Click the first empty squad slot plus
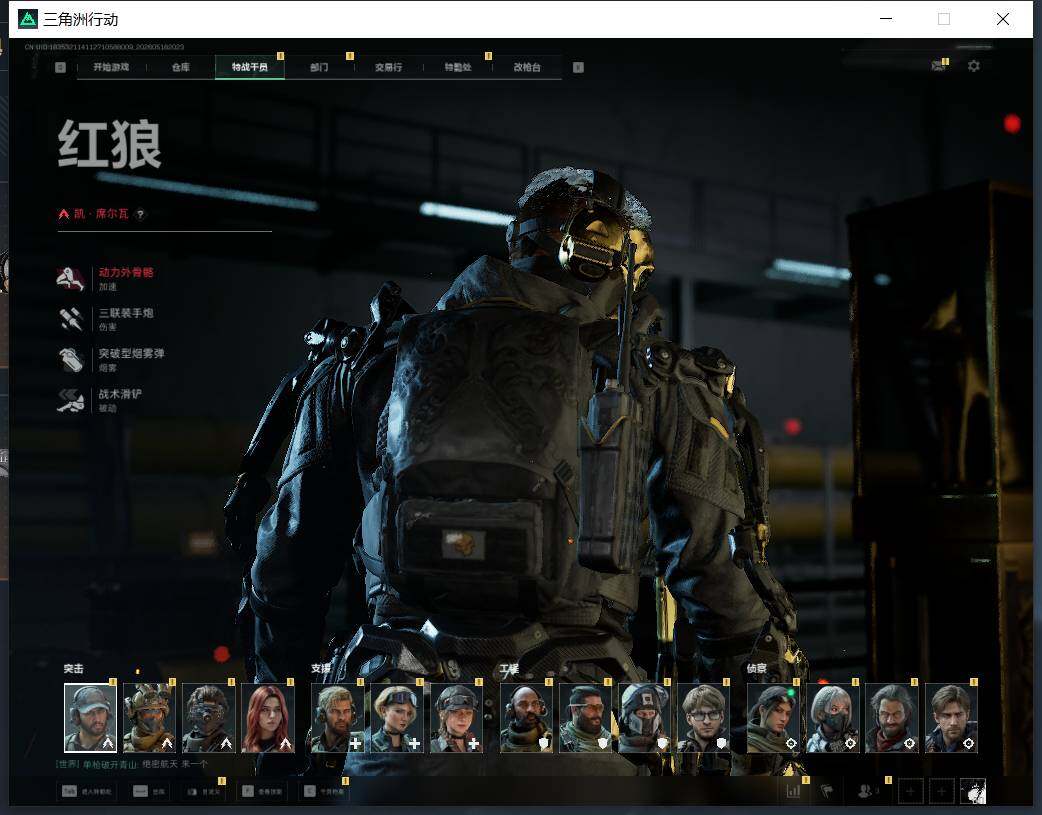 tap(910, 791)
